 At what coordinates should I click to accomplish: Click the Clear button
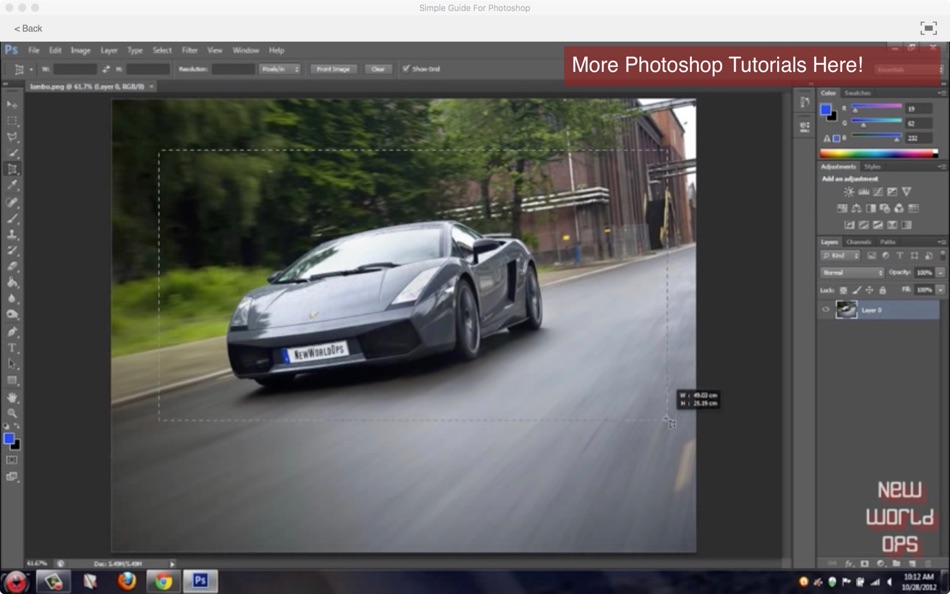(x=378, y=69)
